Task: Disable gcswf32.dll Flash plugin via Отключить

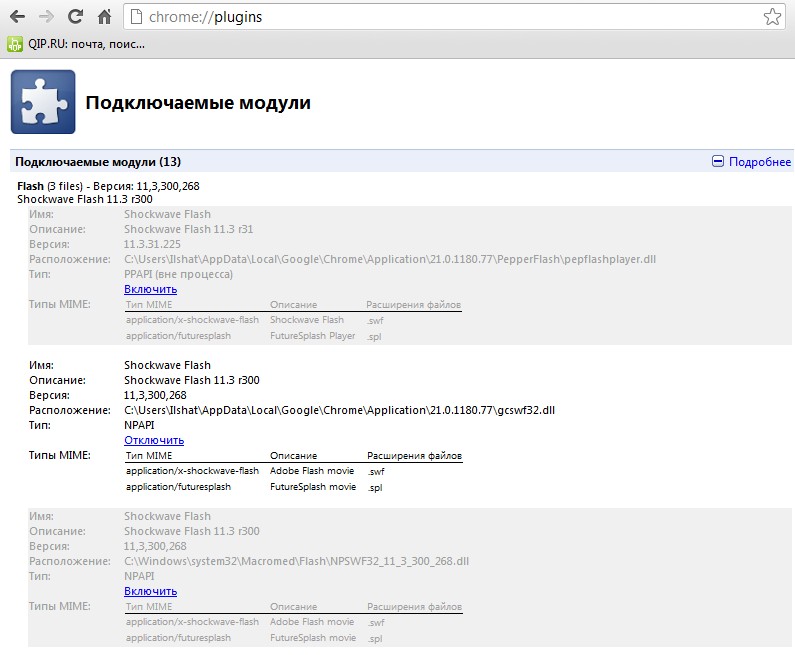Action: click(x=154, y=440)
